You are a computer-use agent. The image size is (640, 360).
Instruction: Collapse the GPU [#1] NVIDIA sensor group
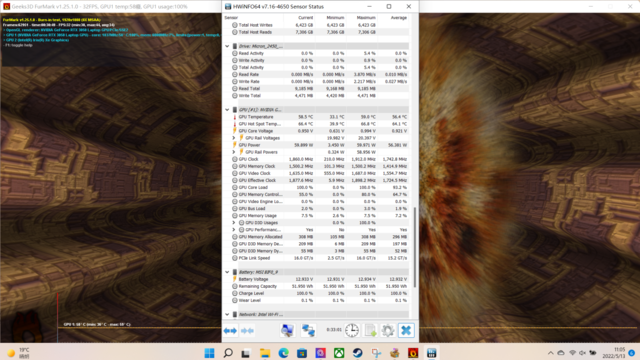[227, 110]
